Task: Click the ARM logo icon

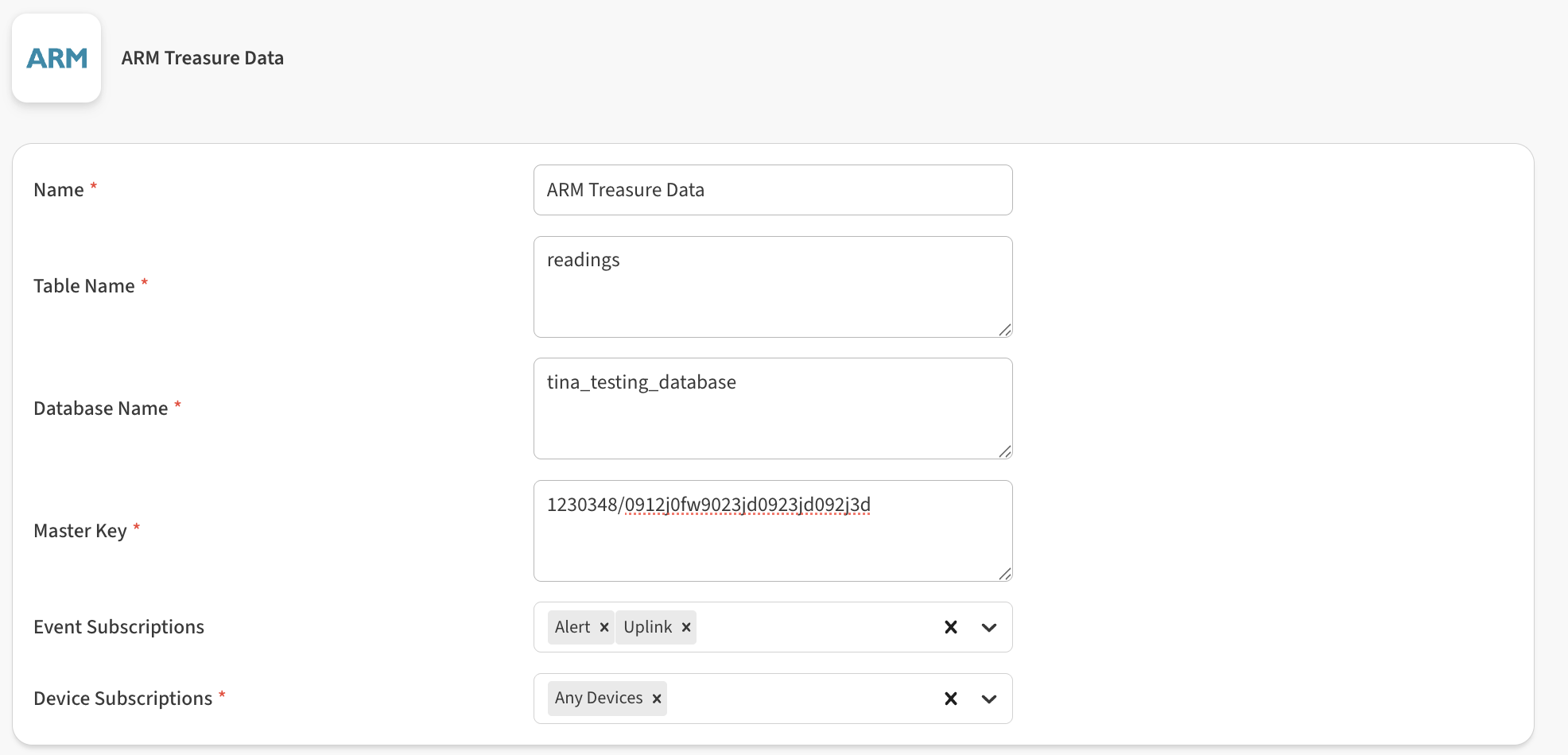Action: [56, 58]
